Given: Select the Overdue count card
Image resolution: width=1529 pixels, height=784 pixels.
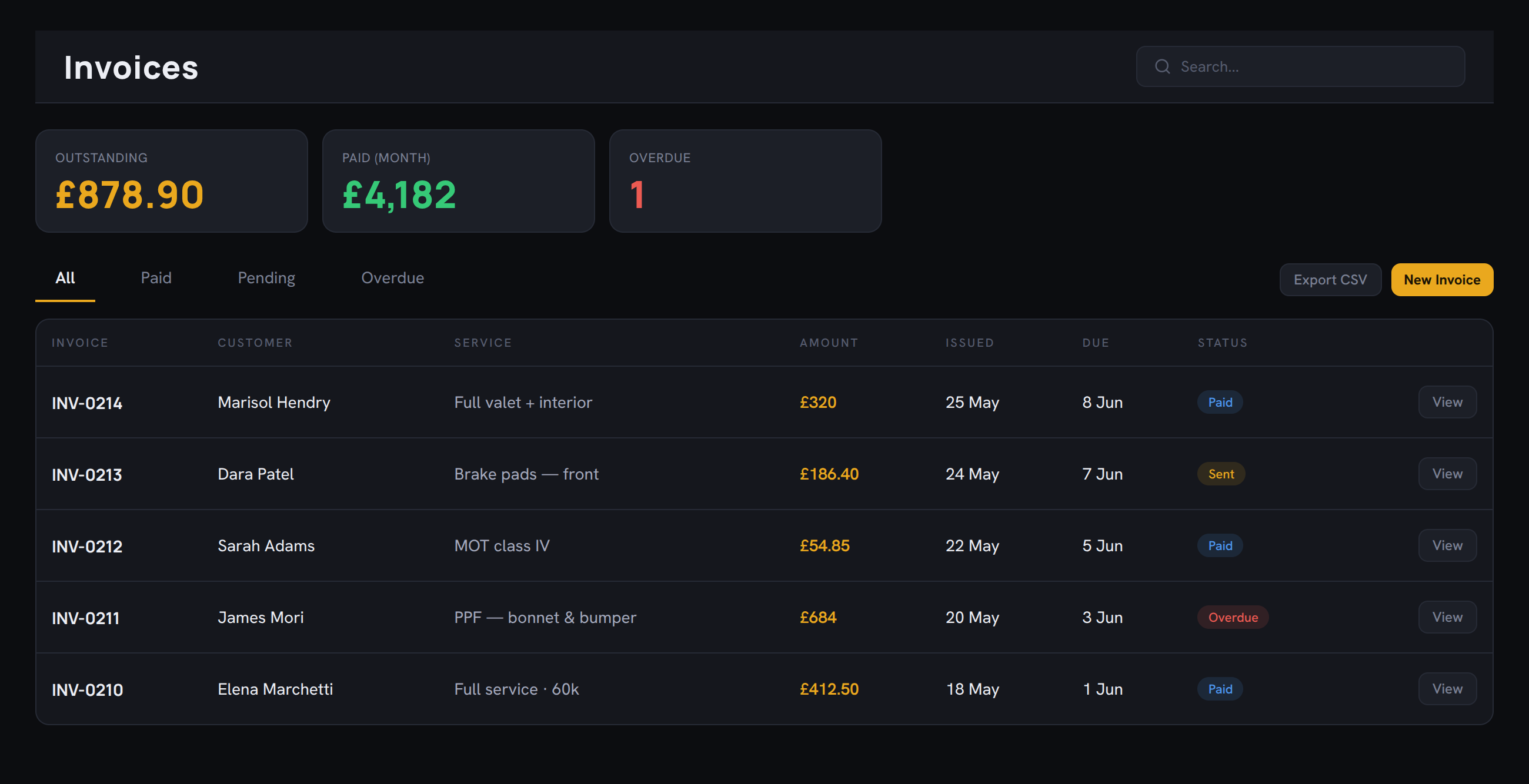Looking at the screenshot, I should (x=746, y=181).
